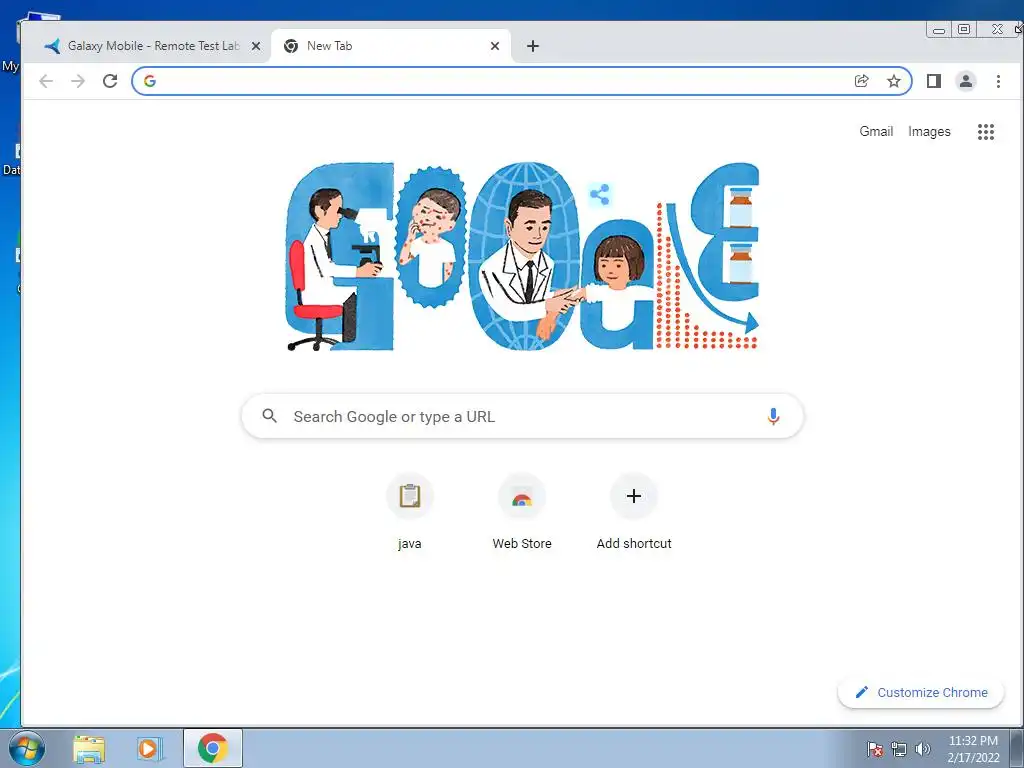This screenshot has width=1024, height=768.
Task: Open the Web Store shortcut
Action: pos(522,513)
